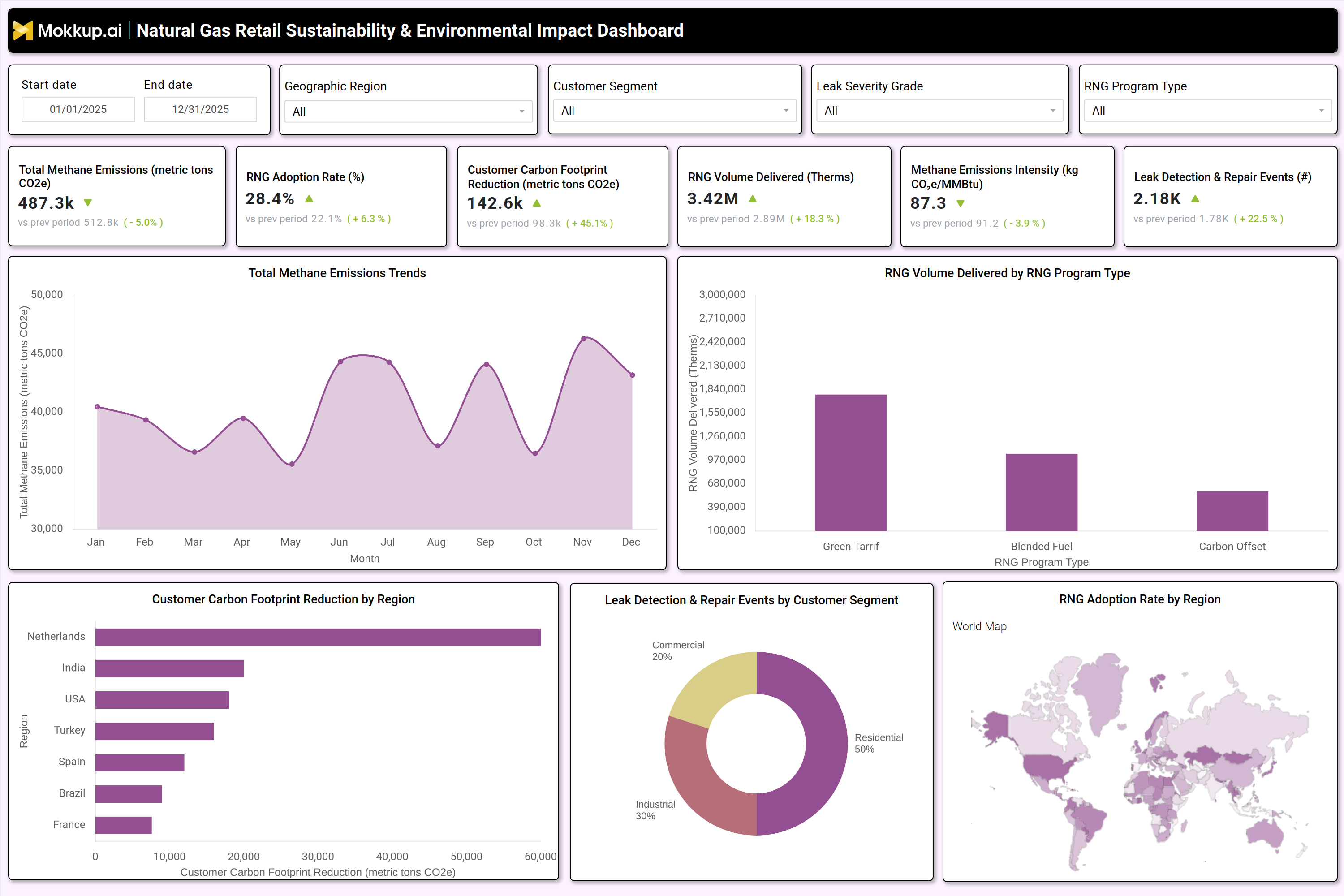Click the up trend arrow beside 3.42M

pos(753,199)
